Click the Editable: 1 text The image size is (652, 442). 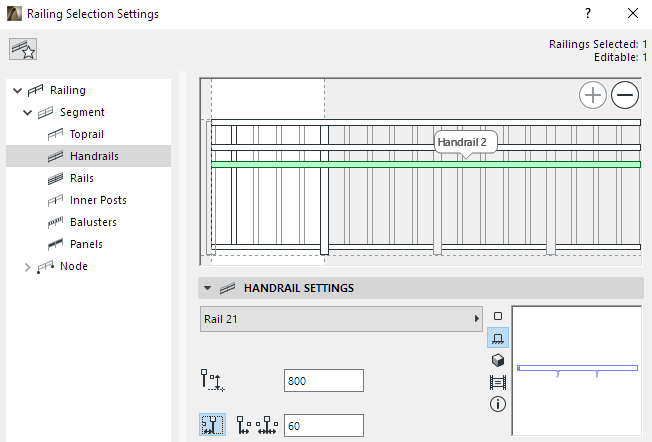(x=620, y=57)
